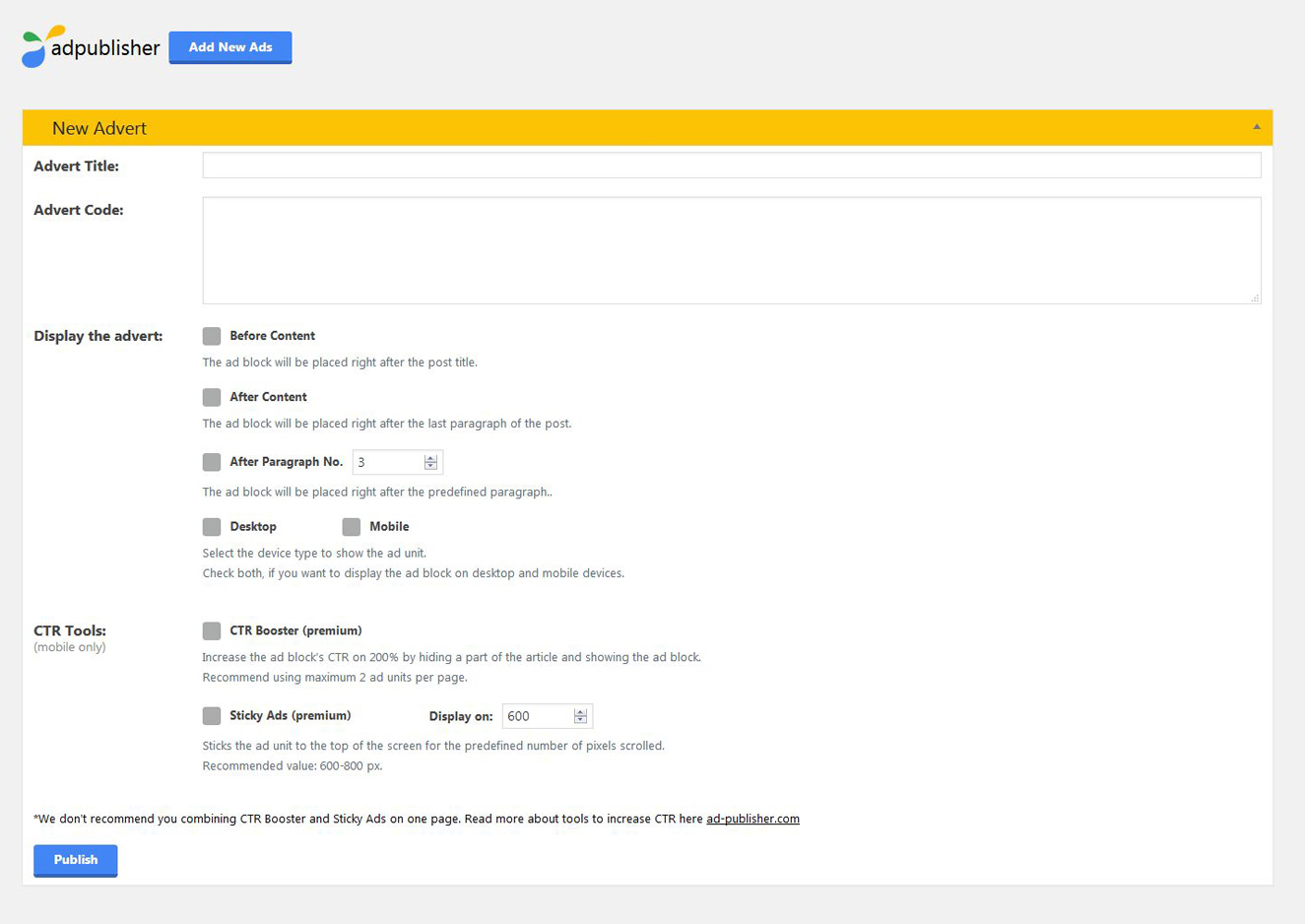
Task: Click the After Paragraph No. label
Action: coord(286,462)
